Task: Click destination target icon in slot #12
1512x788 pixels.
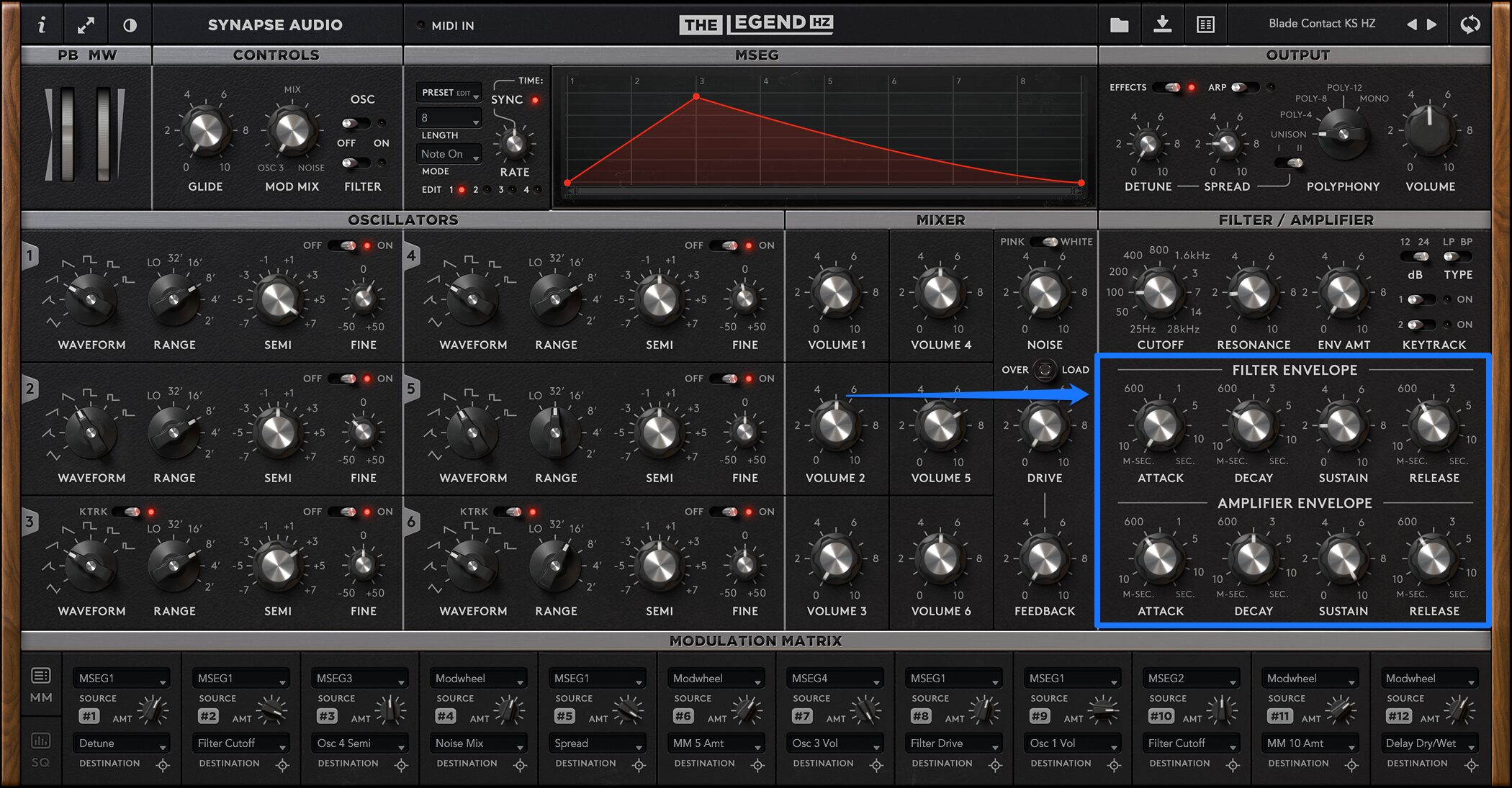Action: pos(1471,765)
